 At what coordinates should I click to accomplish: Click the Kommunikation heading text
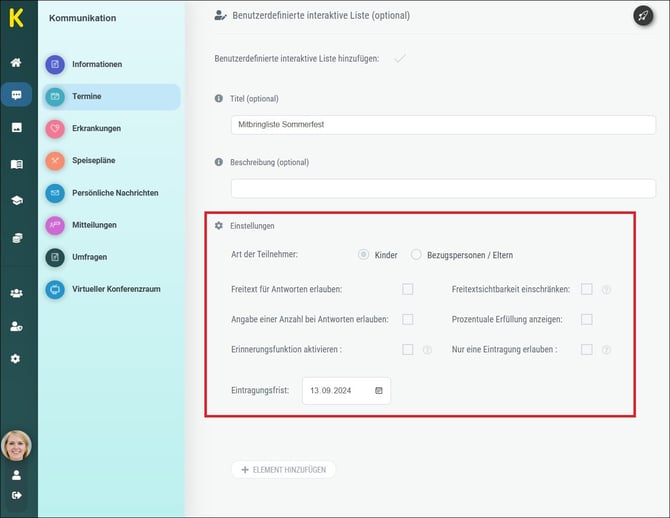(x=82, y=18)
